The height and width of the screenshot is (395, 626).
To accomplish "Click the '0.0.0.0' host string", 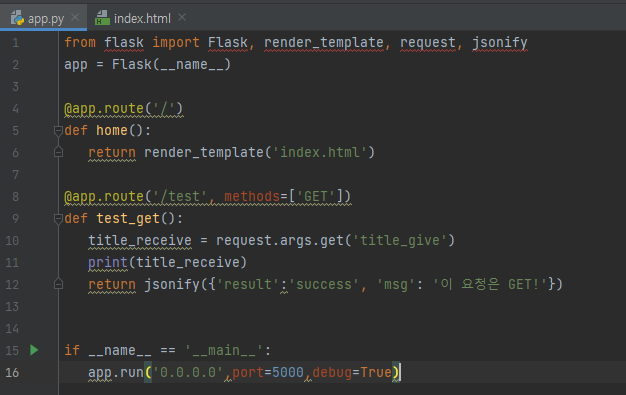I will coord(188,372).
